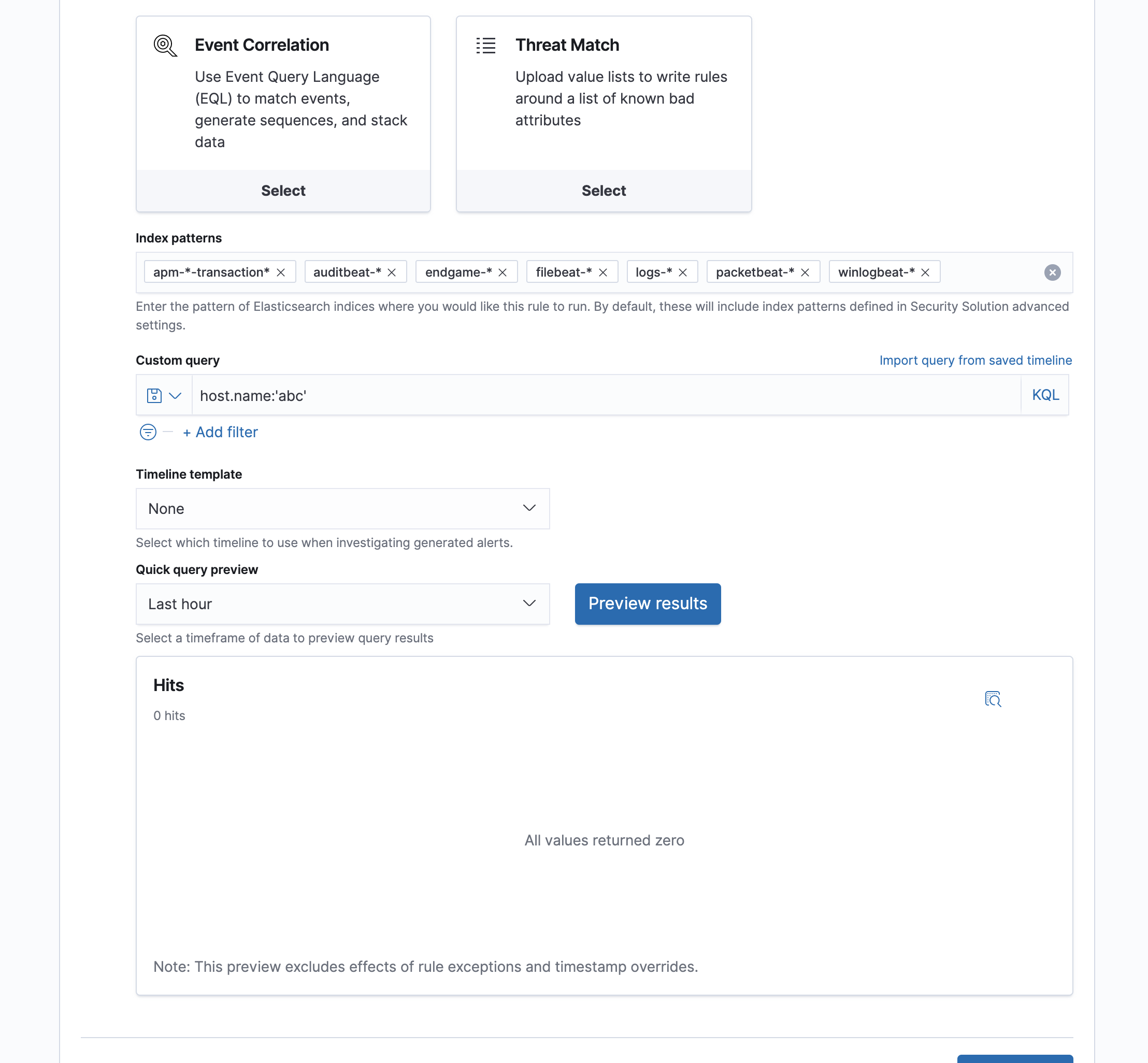Click the filter options circle icon

pos(148,432)
